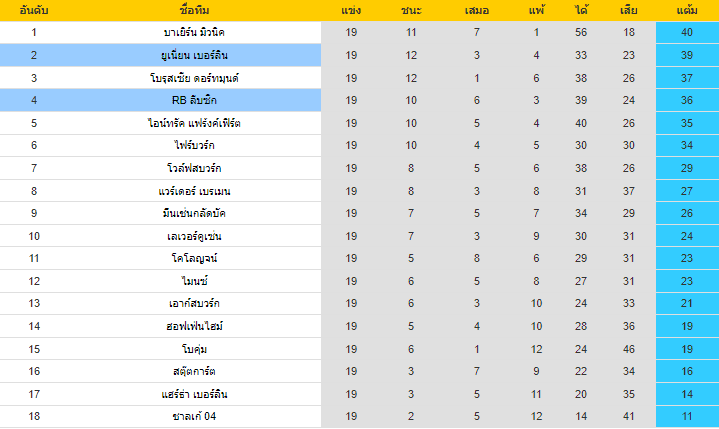The height and width of the screenshot is (429, 719).
Task: Select แวร์เดอร์ เบรเมน in the table
Action: (x=194, y=191)
